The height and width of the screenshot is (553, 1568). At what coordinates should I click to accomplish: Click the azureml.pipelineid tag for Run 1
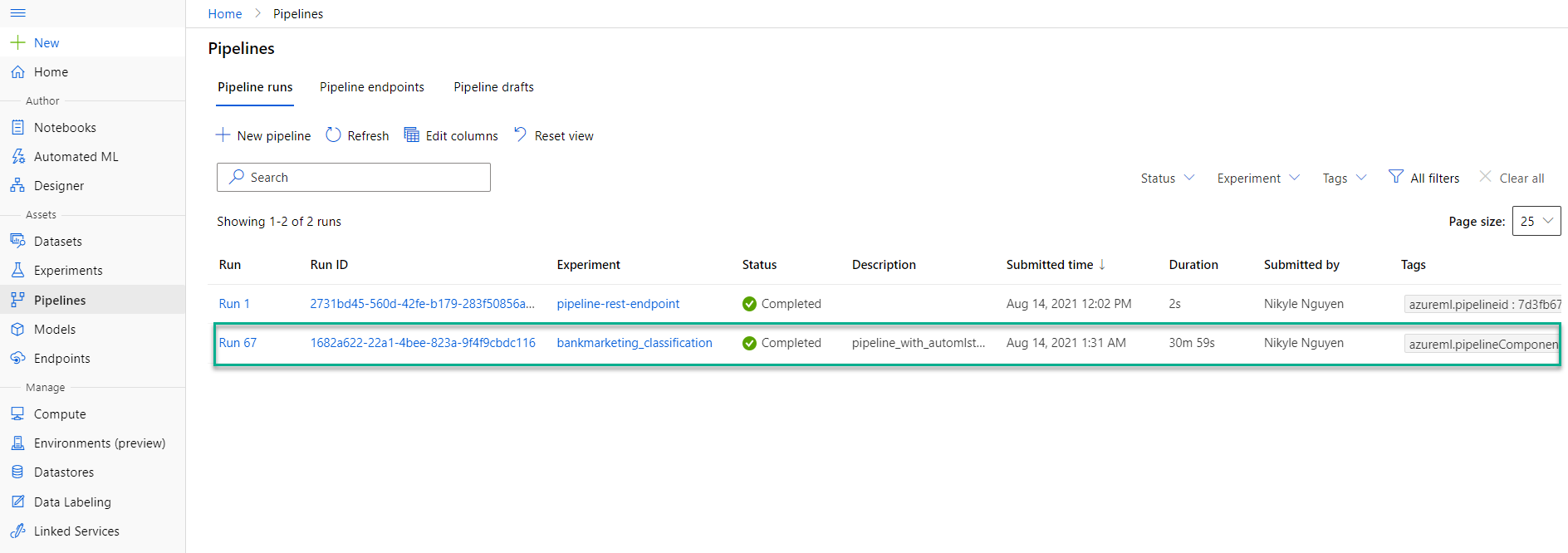[x=1482, y=304]
